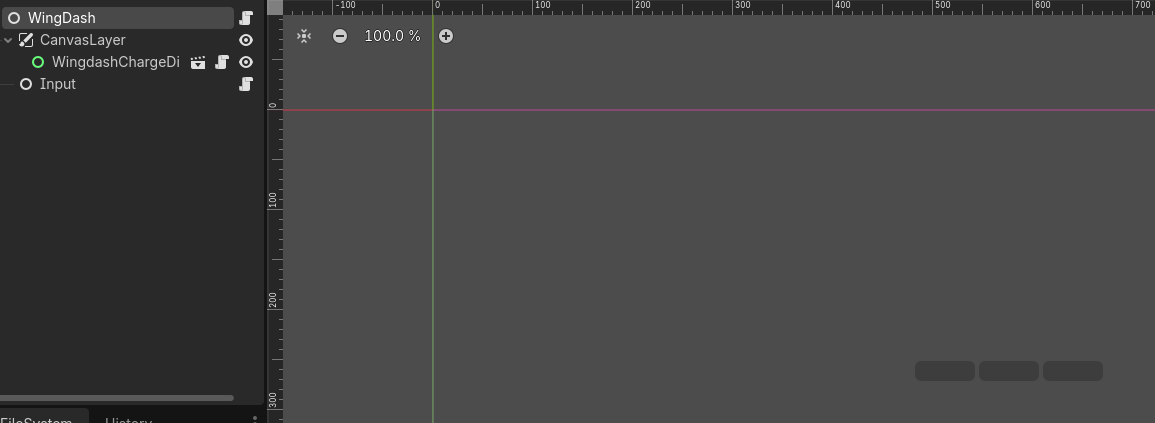Screen dimensions: 1155x423
Task: Open WingdashChargeDi scene in editor icon
Action: [x=197, y=63]
